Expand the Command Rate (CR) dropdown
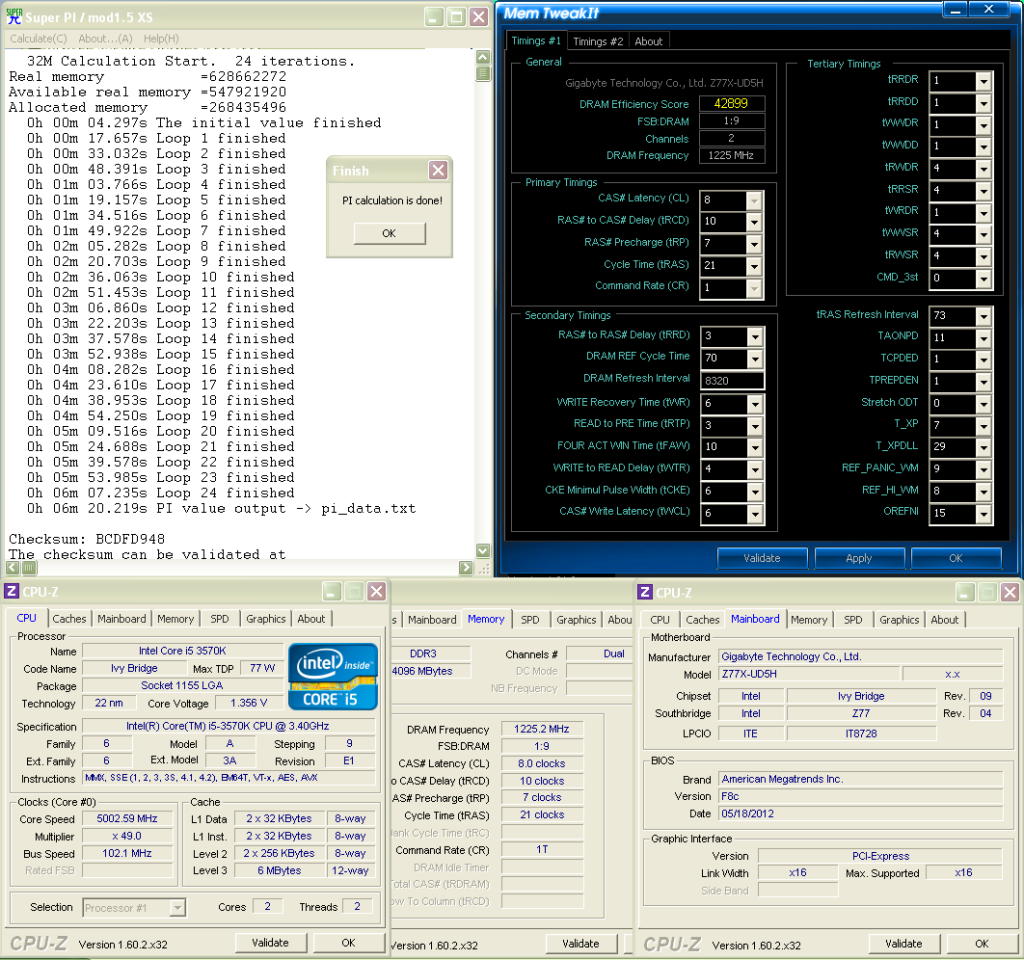The width and height of the screenshot is (1024, 960). [754, 287]
